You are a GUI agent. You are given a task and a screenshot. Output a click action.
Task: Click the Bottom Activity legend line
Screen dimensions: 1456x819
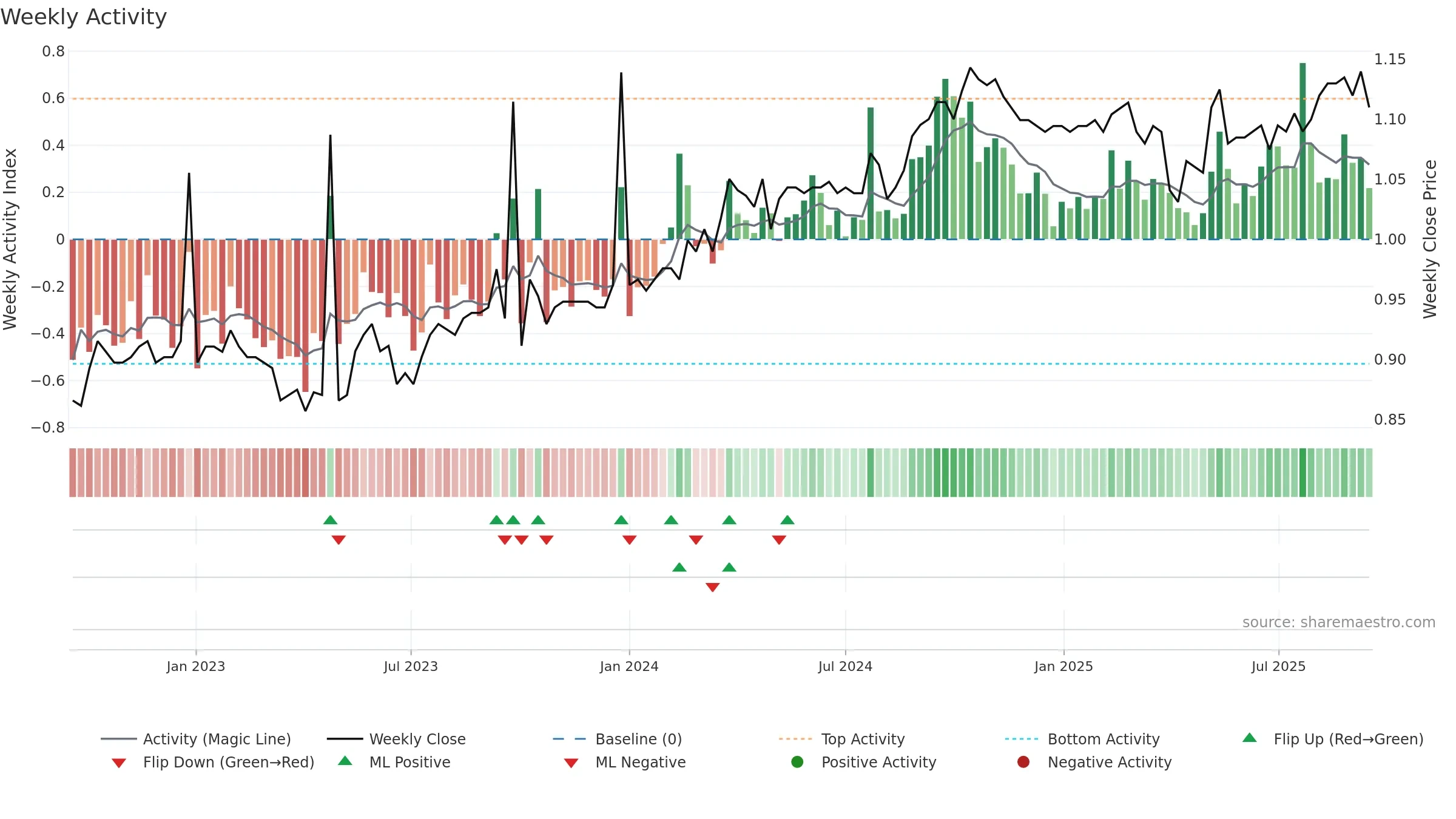pos(1022,739)
